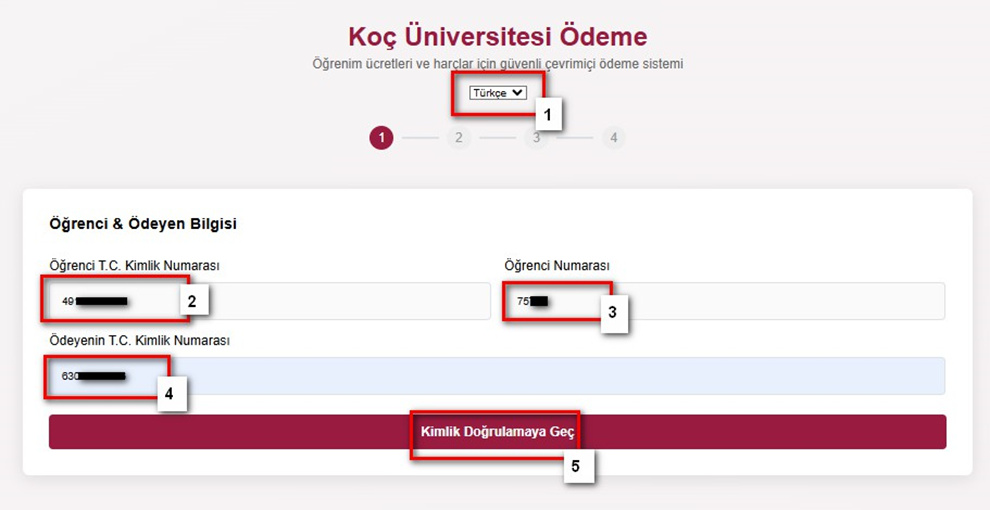Click annotation marker number 4
This screenshot has height=510, width=990.
click(169, 394)
